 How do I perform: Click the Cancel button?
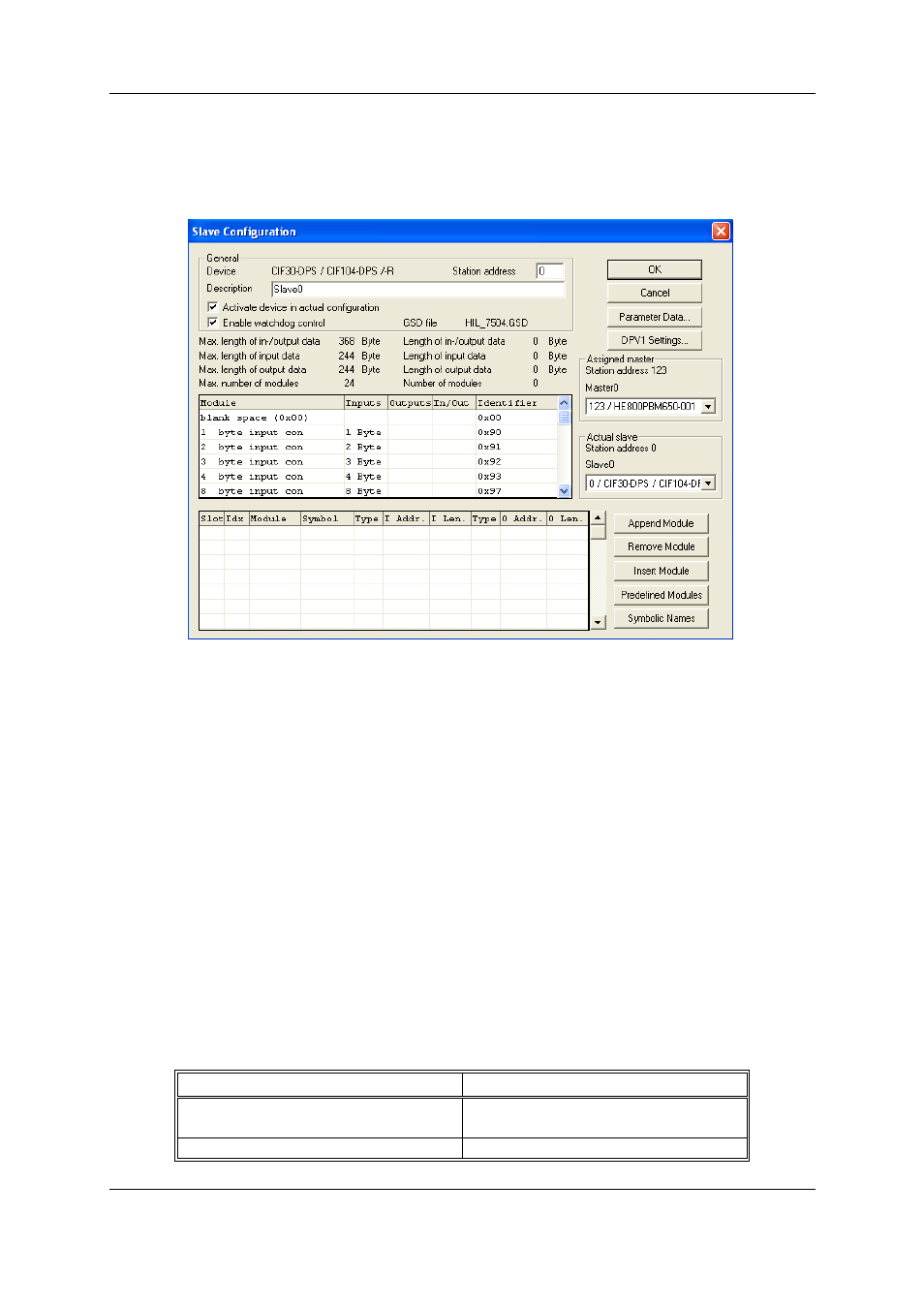(x=655, y=293)
